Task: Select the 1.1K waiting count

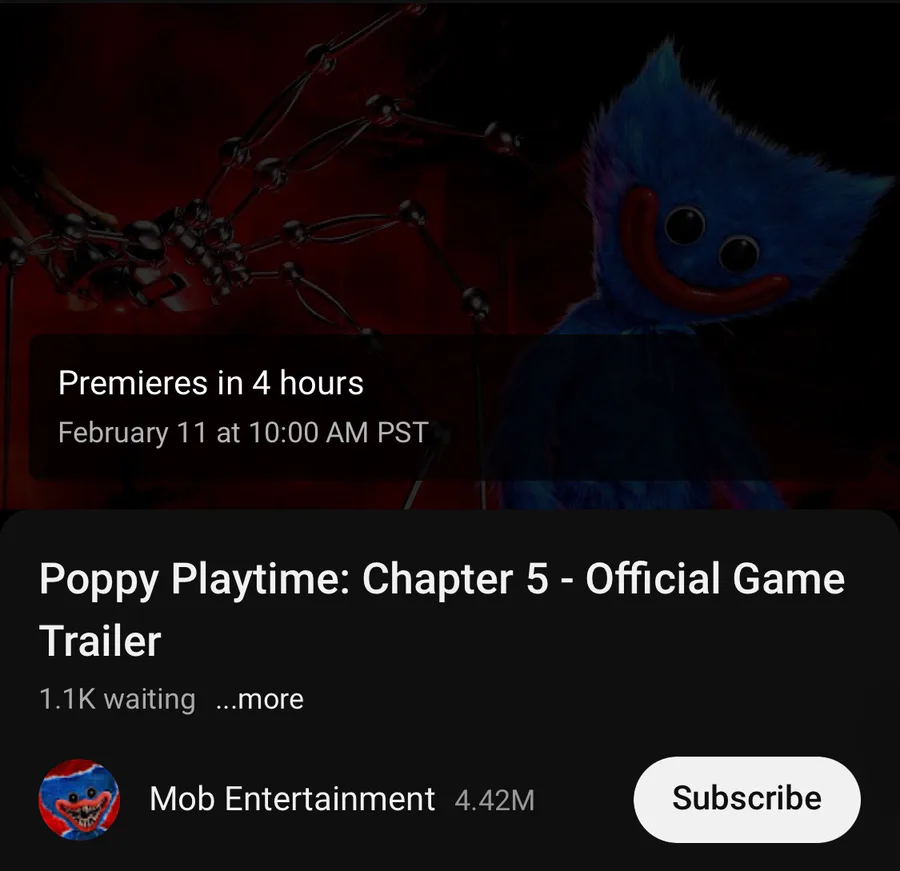Action: coord(117,699)
